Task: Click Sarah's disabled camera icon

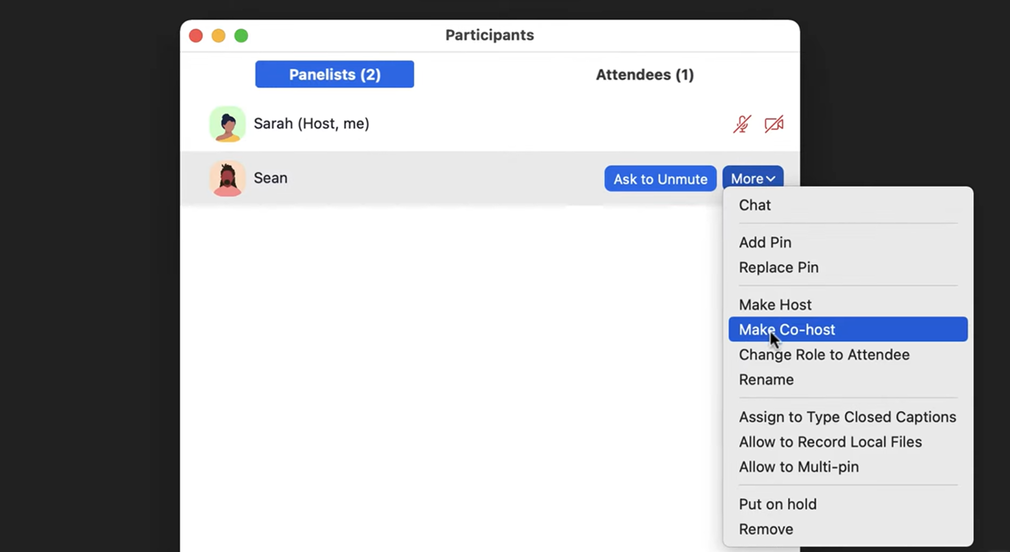Action: pos(773,124)
